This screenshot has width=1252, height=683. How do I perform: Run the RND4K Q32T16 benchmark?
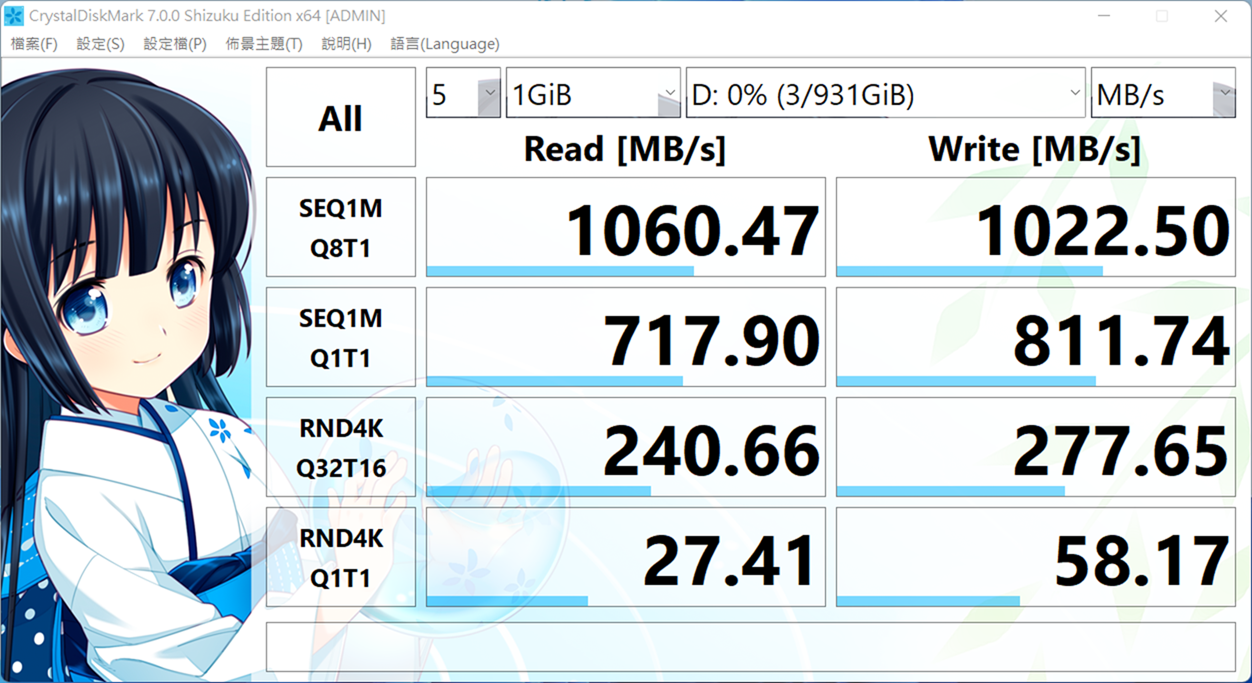point(340,447)
